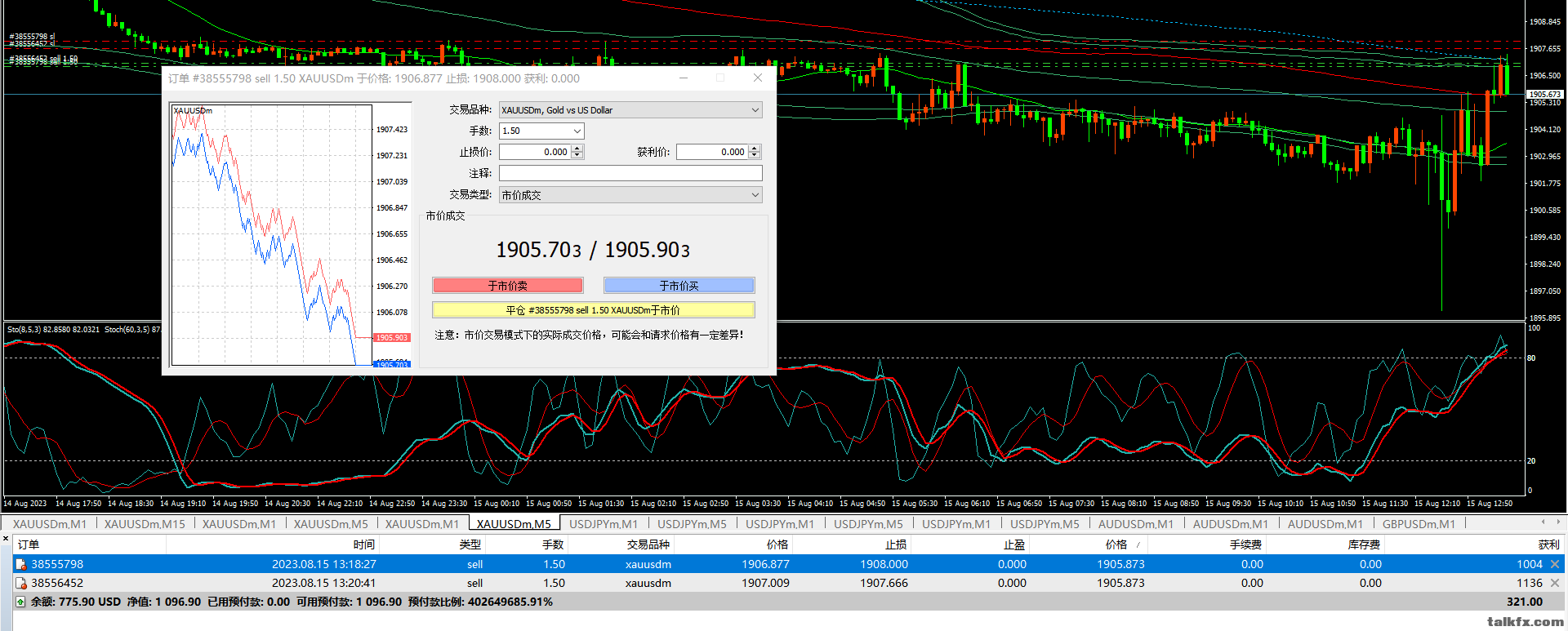Click the balance row icon before 余额
The width and height of the screenshot is (1568, 631).
(x=20, y=602)
